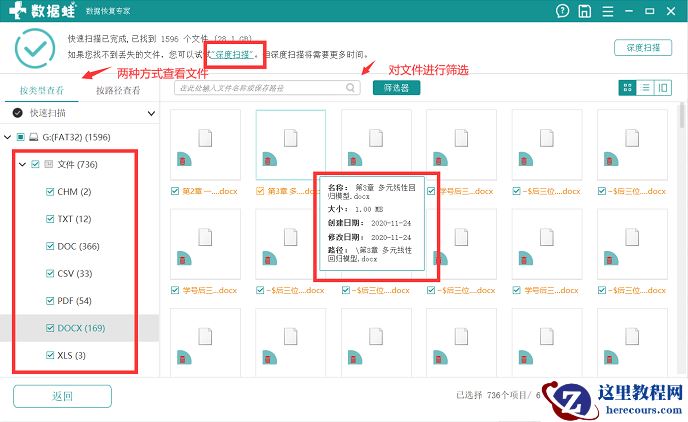Click the search magnifier icon
The width and height of the screenshot is (688, 422).
[350, 88]
